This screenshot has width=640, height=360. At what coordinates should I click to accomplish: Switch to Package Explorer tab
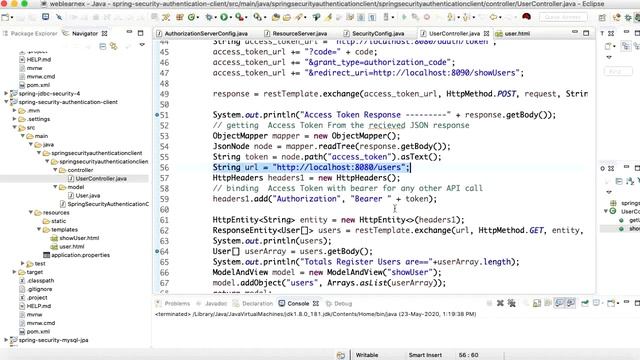pos(30,33)
